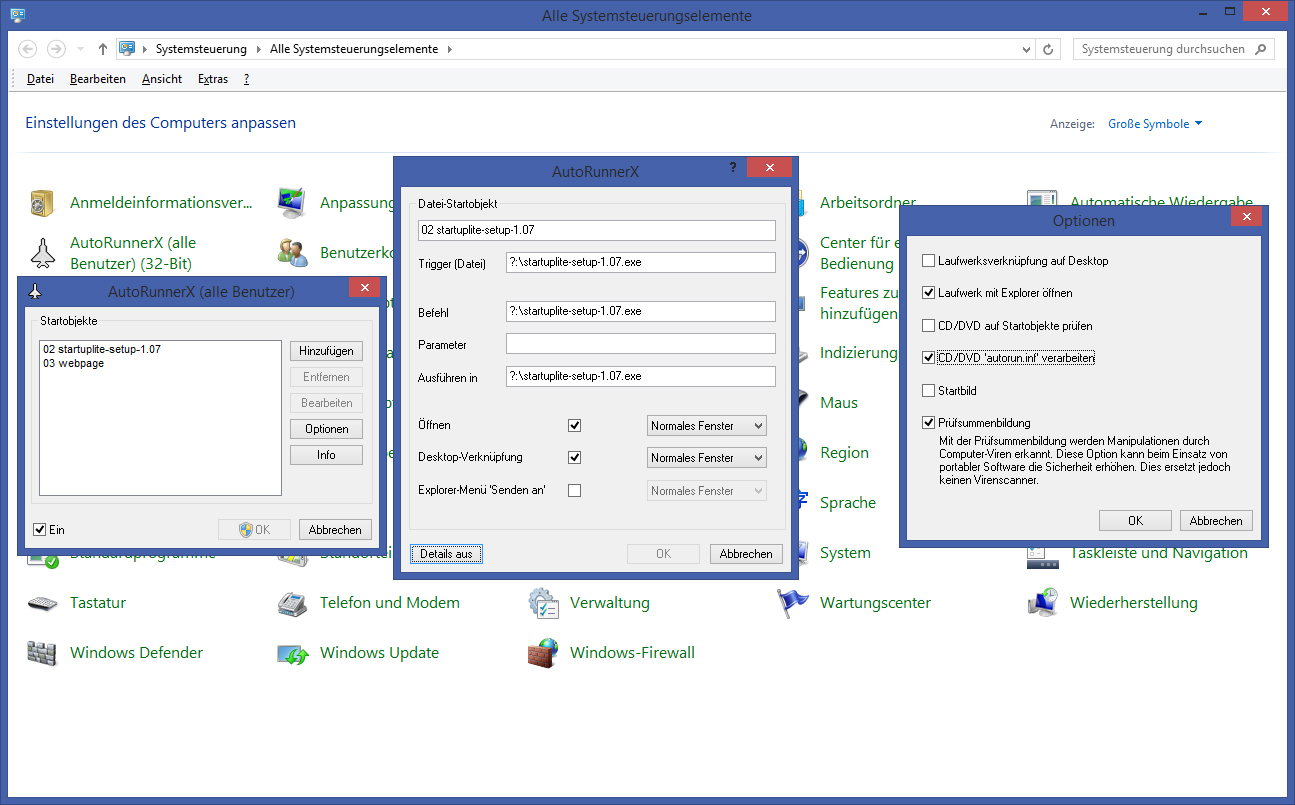1295x805 pixels.
Task: Click the Ausführen in input field
Action: click(641, 377)
